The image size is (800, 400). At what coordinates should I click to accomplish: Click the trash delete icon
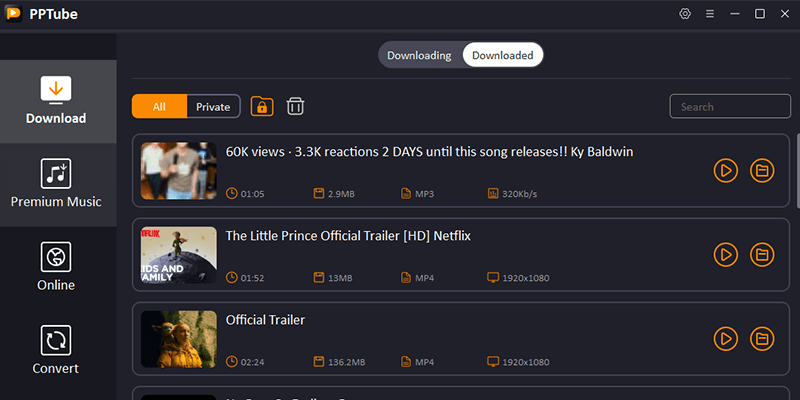click(296, 107)
